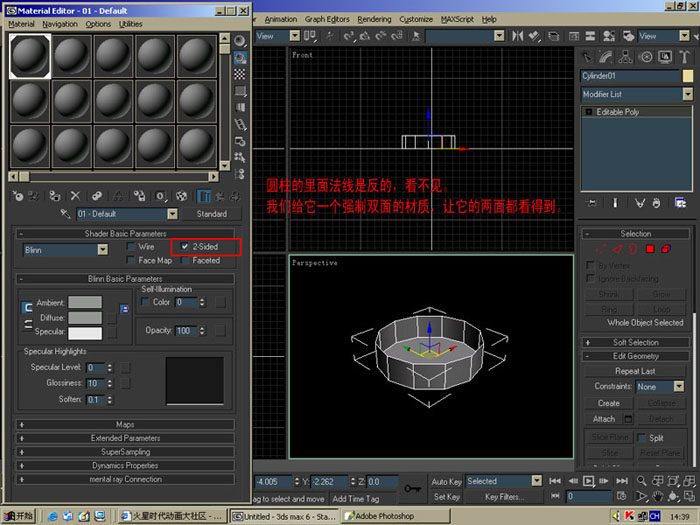The image size is (700, 525).
Task: Expand the Soft Selection rollout
Action: 635,342
